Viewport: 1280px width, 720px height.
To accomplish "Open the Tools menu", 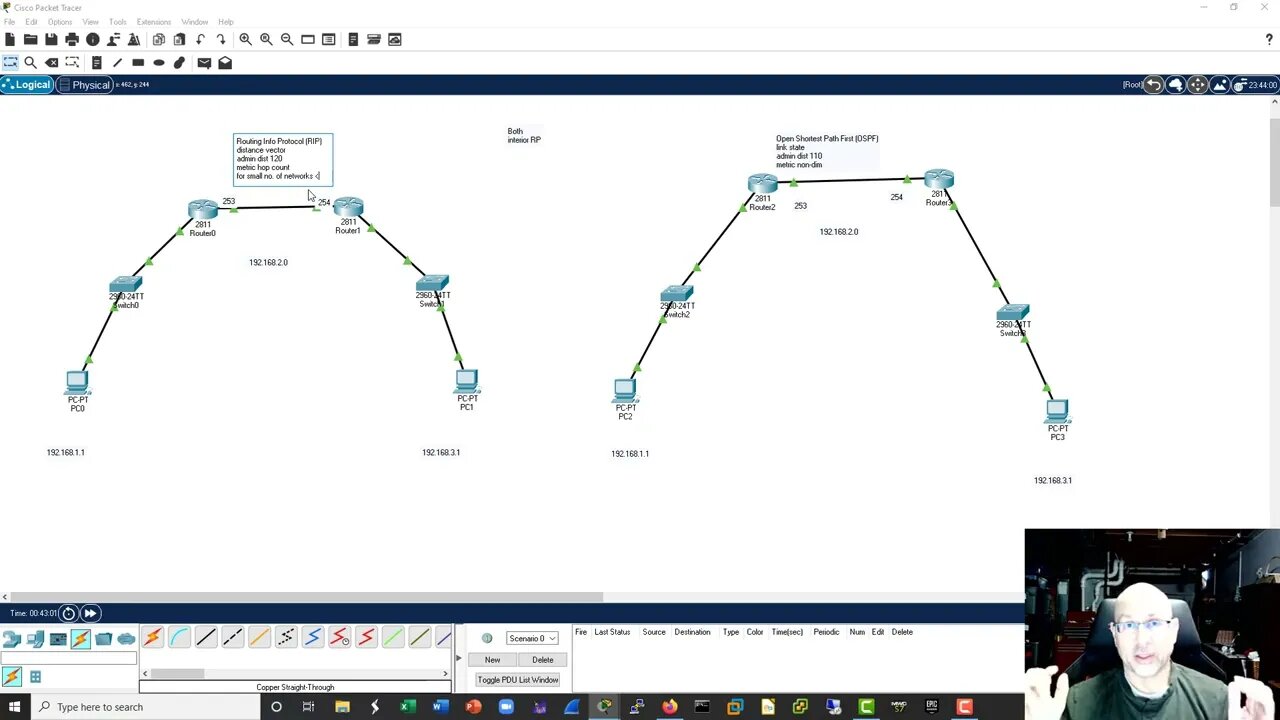I will click(x=118, y=22).
